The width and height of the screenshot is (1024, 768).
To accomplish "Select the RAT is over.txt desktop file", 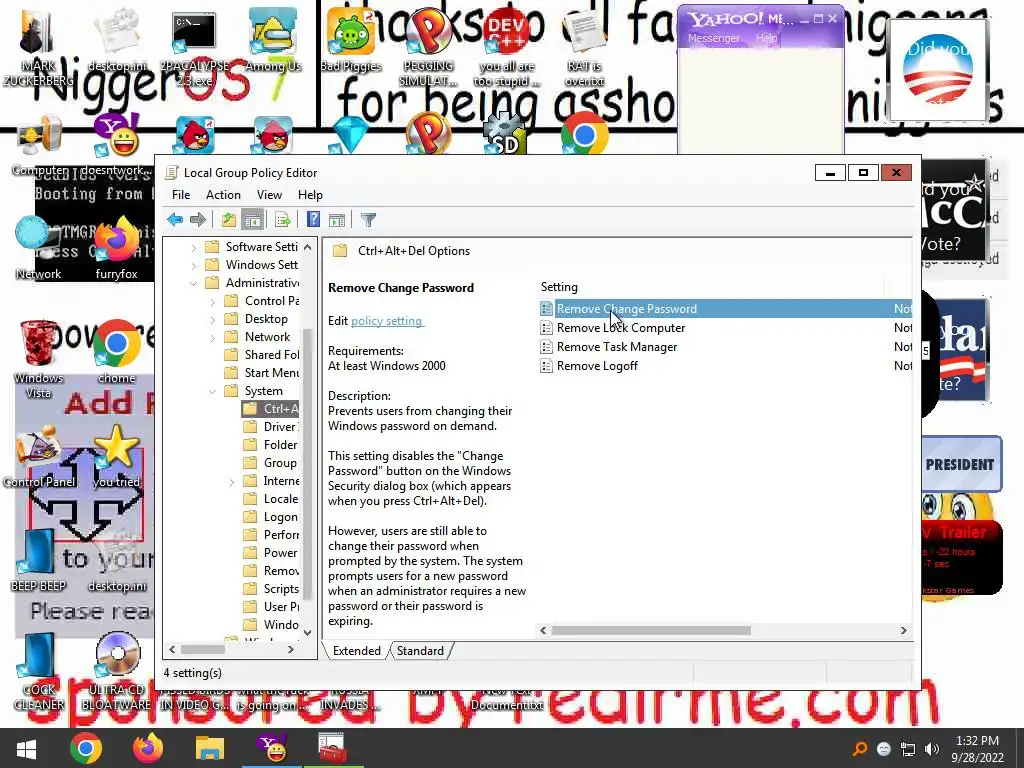I will tap(584, 48).
